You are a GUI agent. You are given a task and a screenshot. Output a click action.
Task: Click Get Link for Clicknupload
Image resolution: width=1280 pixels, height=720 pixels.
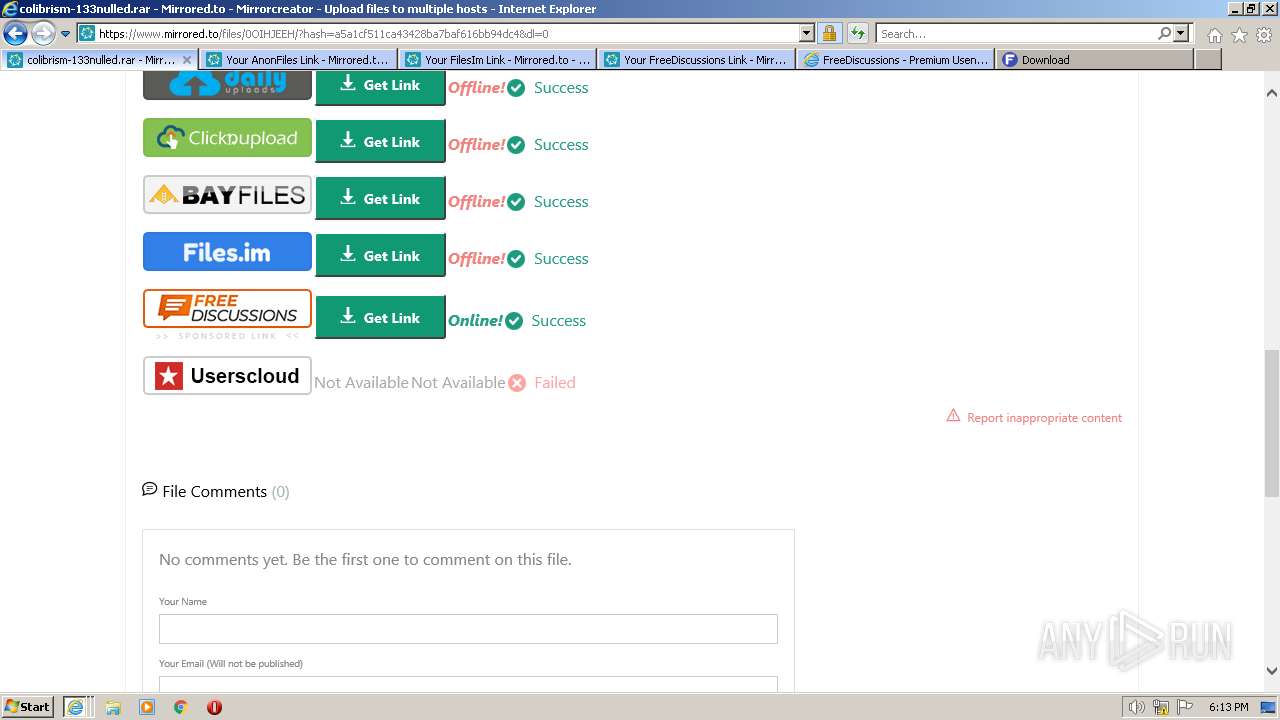pyautogui.click(x=380, y=141)
